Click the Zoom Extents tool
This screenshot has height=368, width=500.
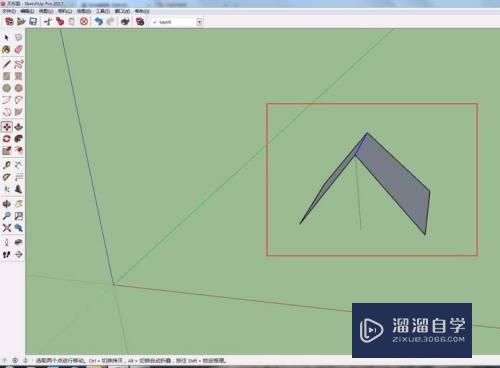point(6,228)
